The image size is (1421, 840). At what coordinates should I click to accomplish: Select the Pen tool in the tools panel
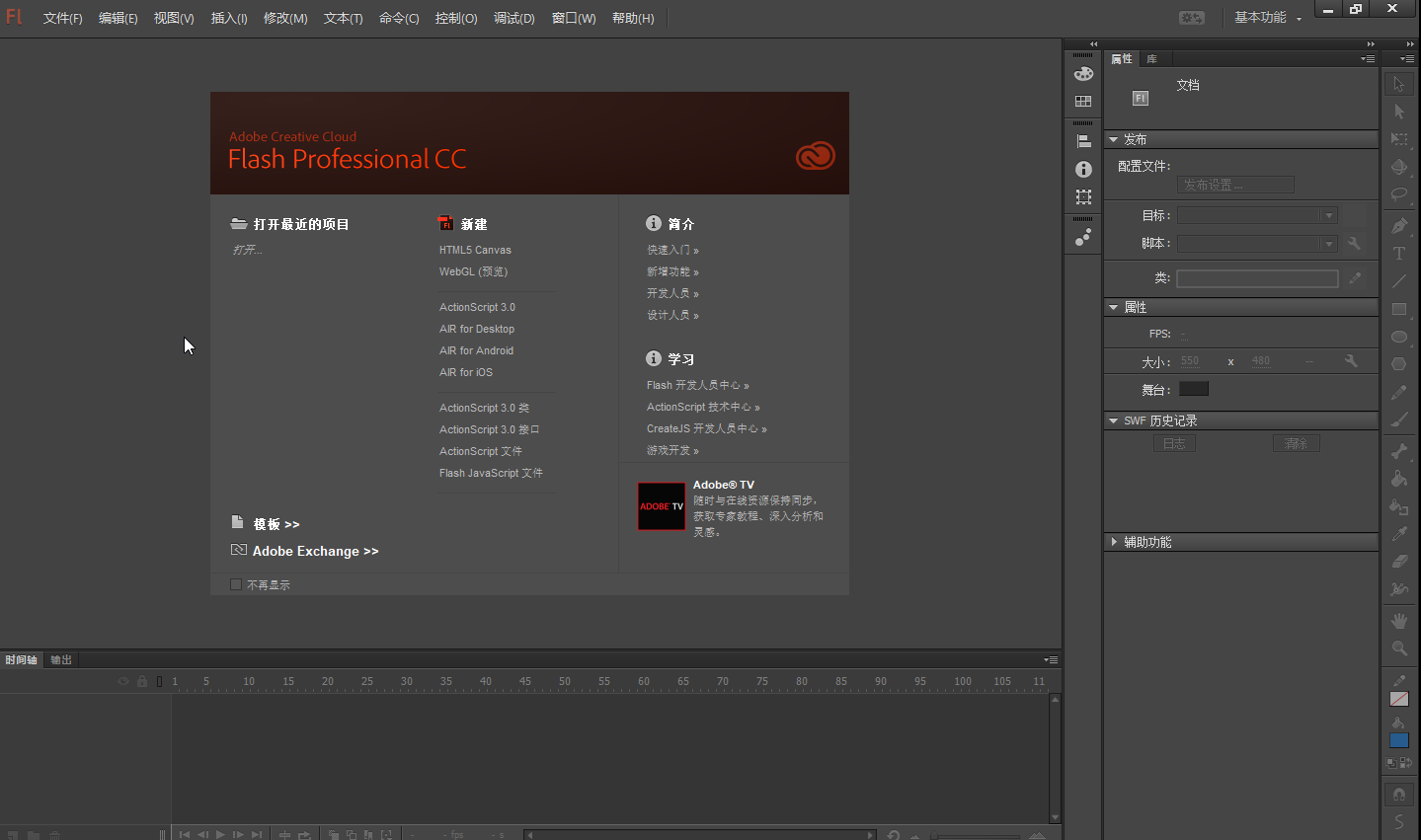[1399, 226]
